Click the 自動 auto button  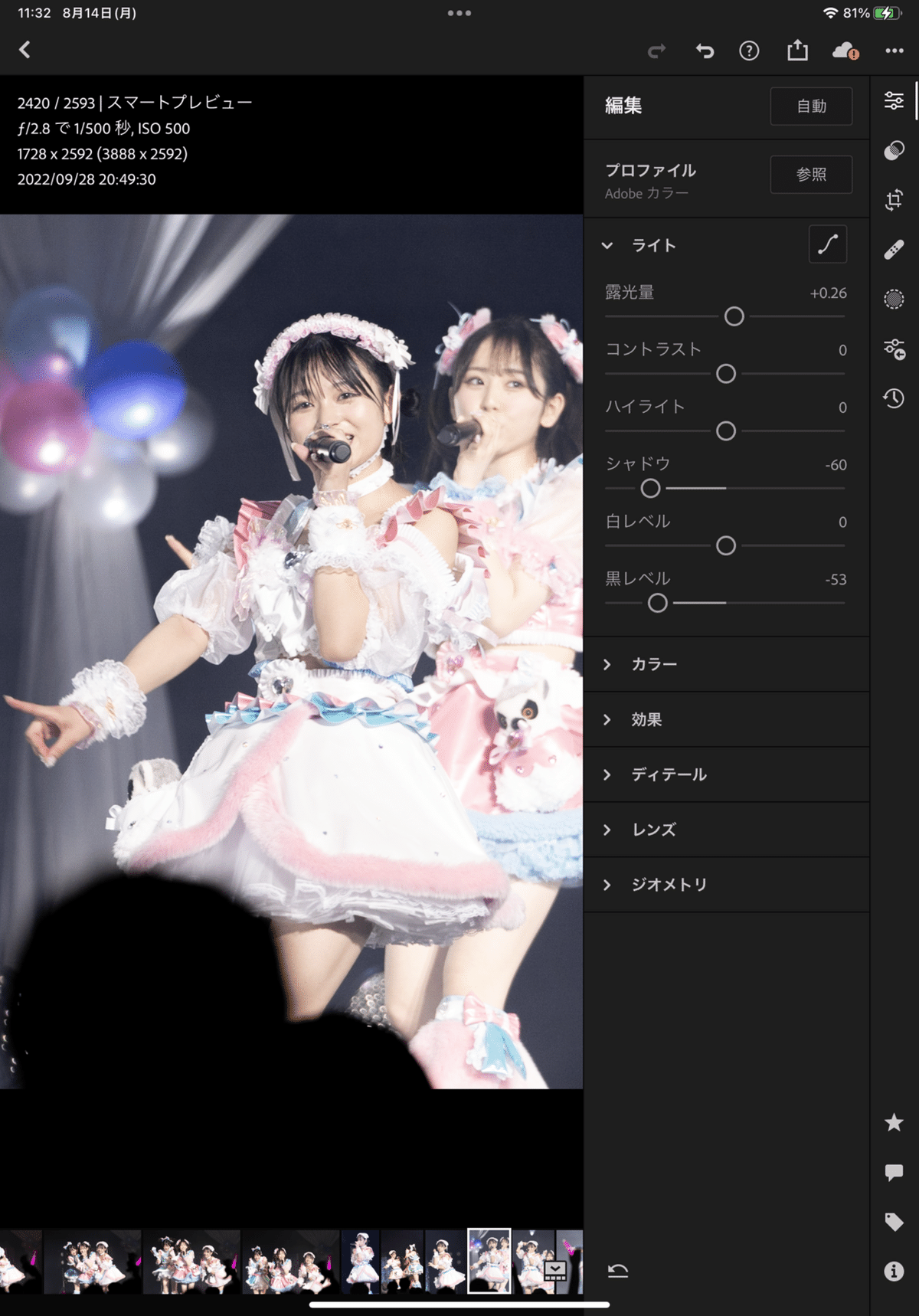pos(811,106)
